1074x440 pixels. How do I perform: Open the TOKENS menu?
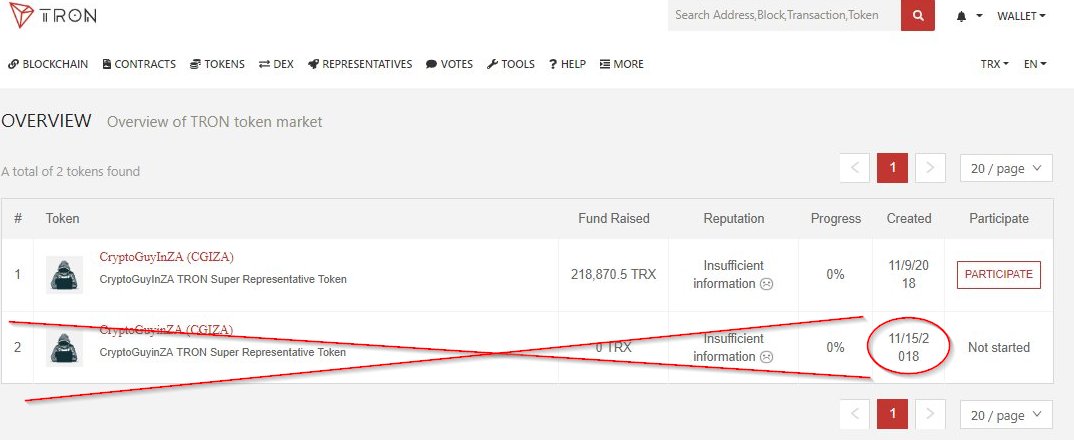217,64
